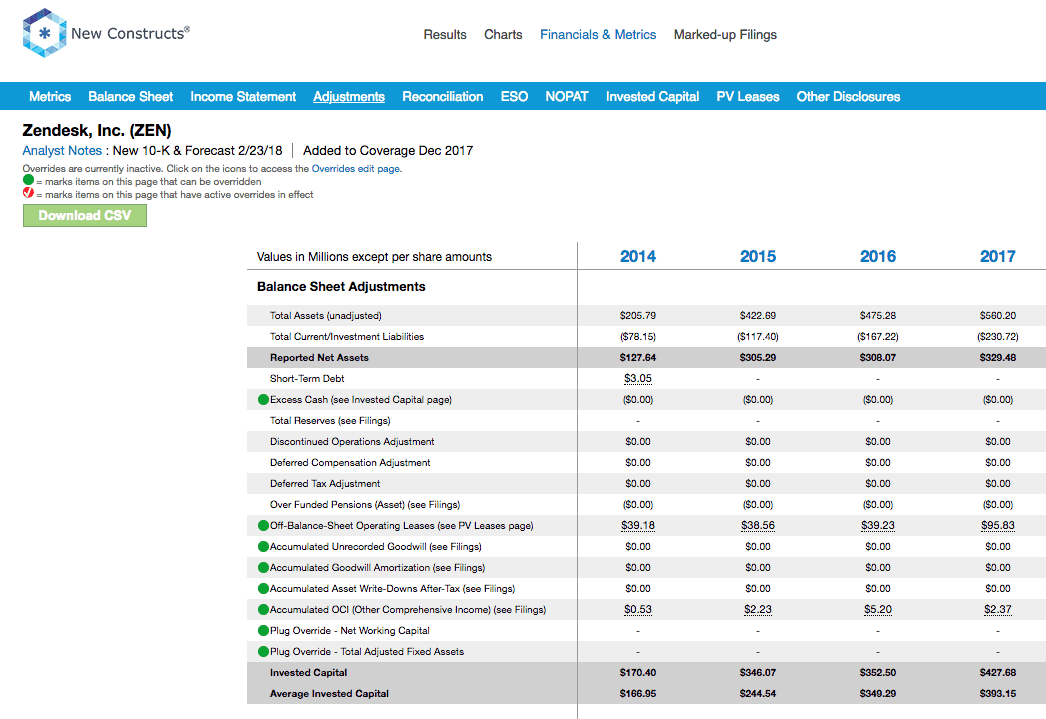Click 2017 operating leases value $95.83
The height and width of the screenshot is (719, 1046).
coord(998,526)
